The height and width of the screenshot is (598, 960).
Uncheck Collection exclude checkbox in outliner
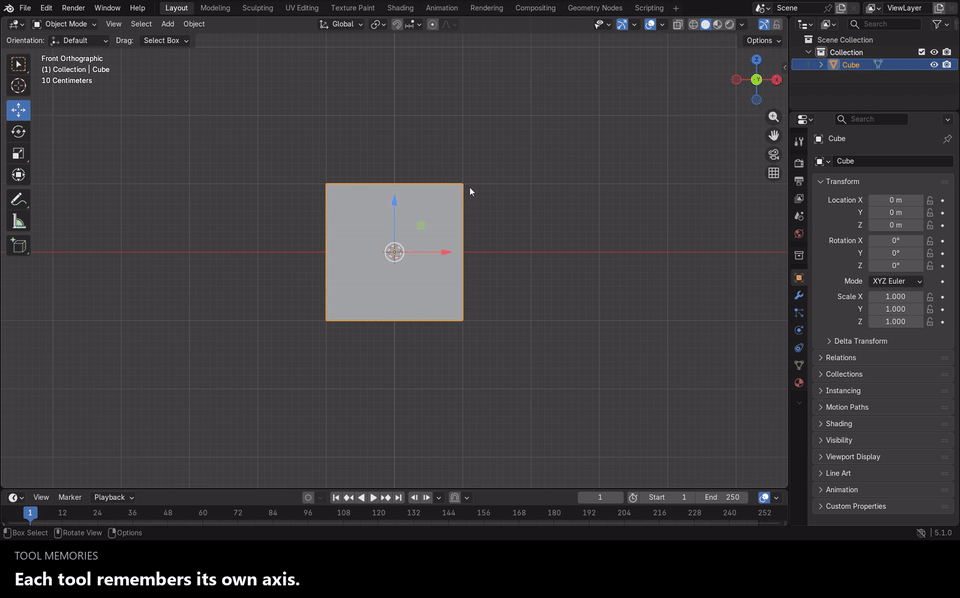(921, 52)
